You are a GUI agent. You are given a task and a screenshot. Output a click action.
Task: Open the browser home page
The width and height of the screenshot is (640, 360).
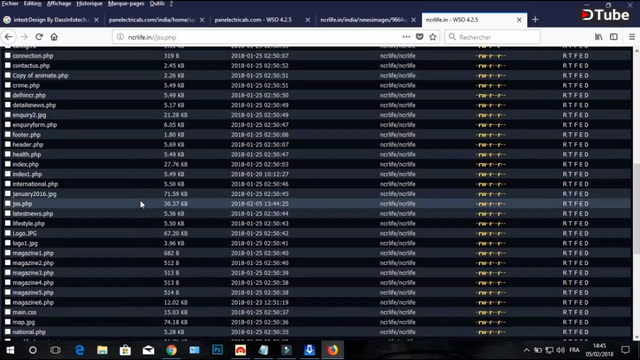[54, 37]
